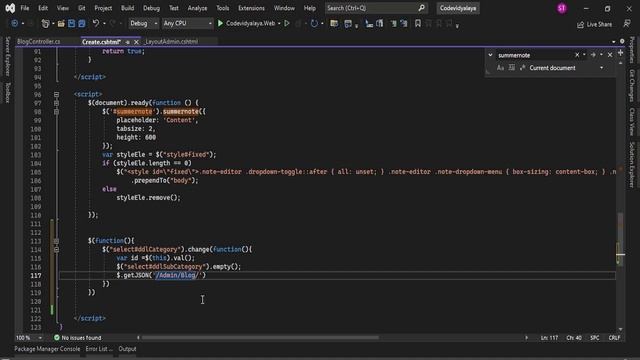The image size is (640, 360).
Task: Click the Codevidyalaya solution name button
Action: click(x=458, y=8)
